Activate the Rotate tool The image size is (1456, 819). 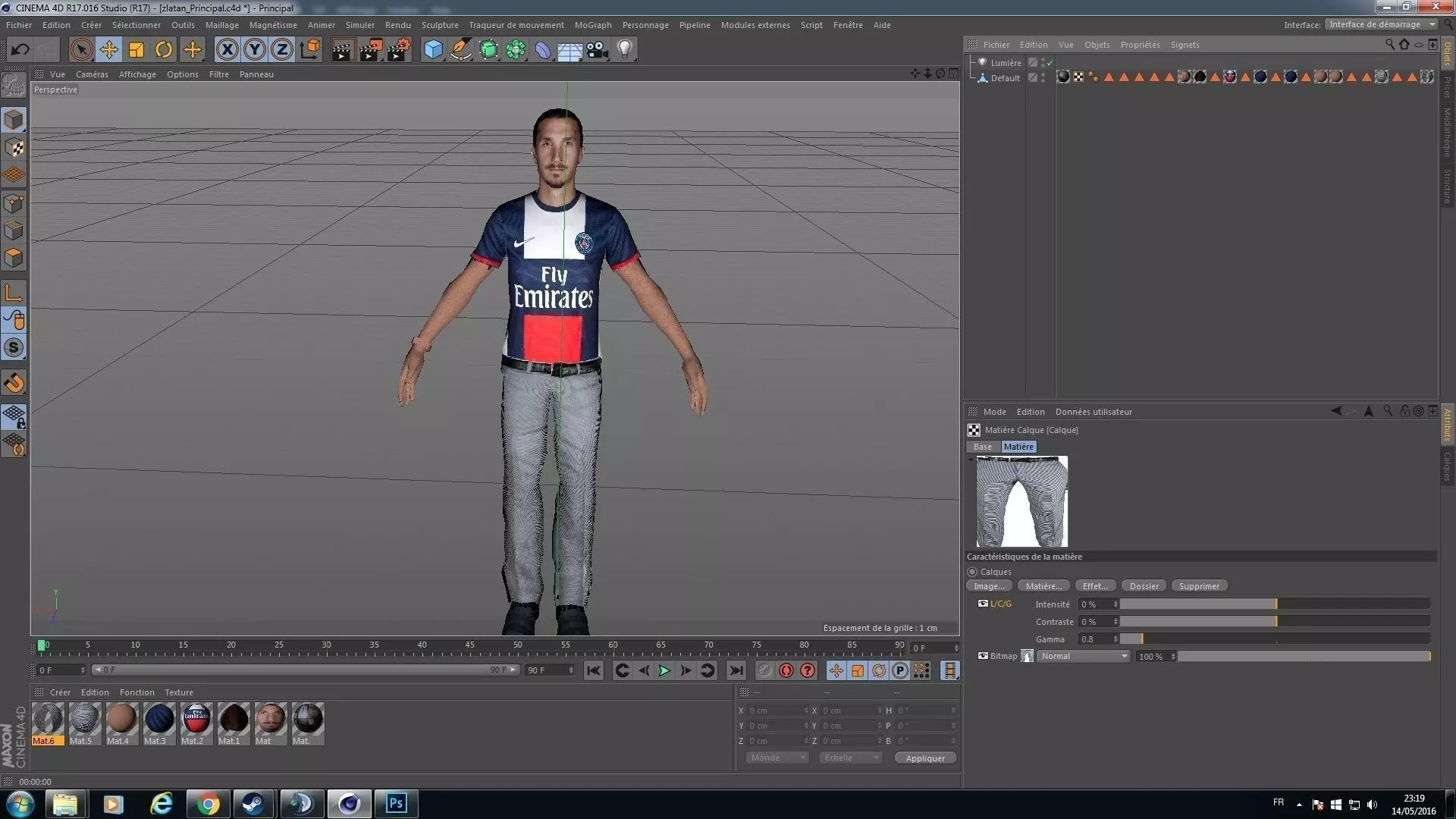(x=164, y=50)
